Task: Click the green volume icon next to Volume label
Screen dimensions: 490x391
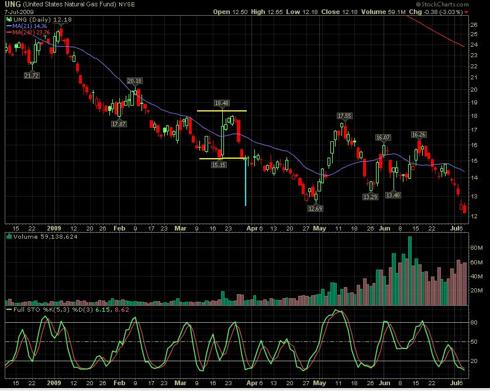Action: [9, 237]
